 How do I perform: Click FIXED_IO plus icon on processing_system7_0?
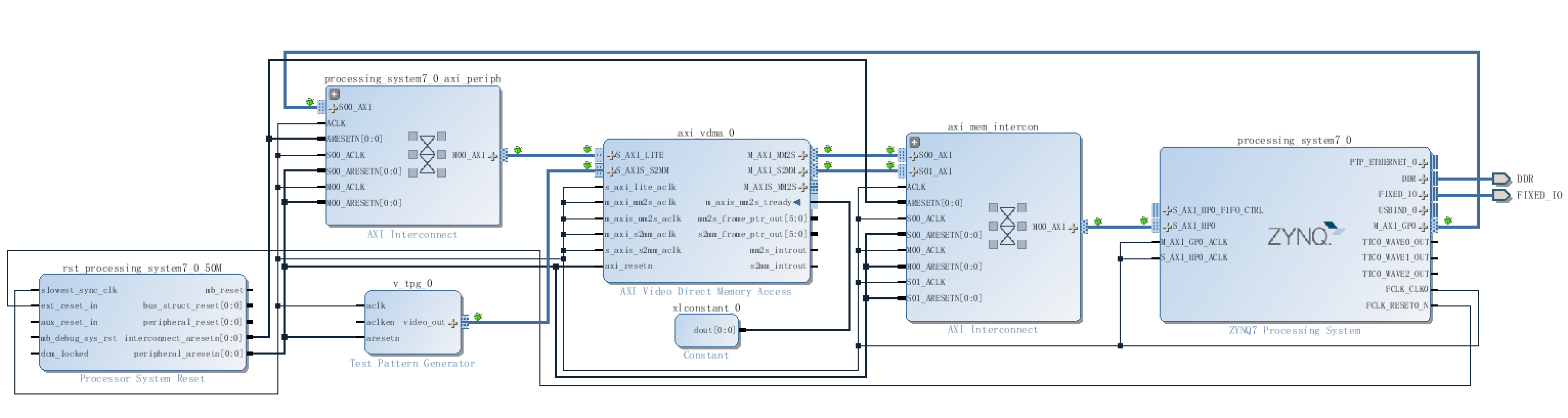pyautogui.click(x=1423, y=195)
